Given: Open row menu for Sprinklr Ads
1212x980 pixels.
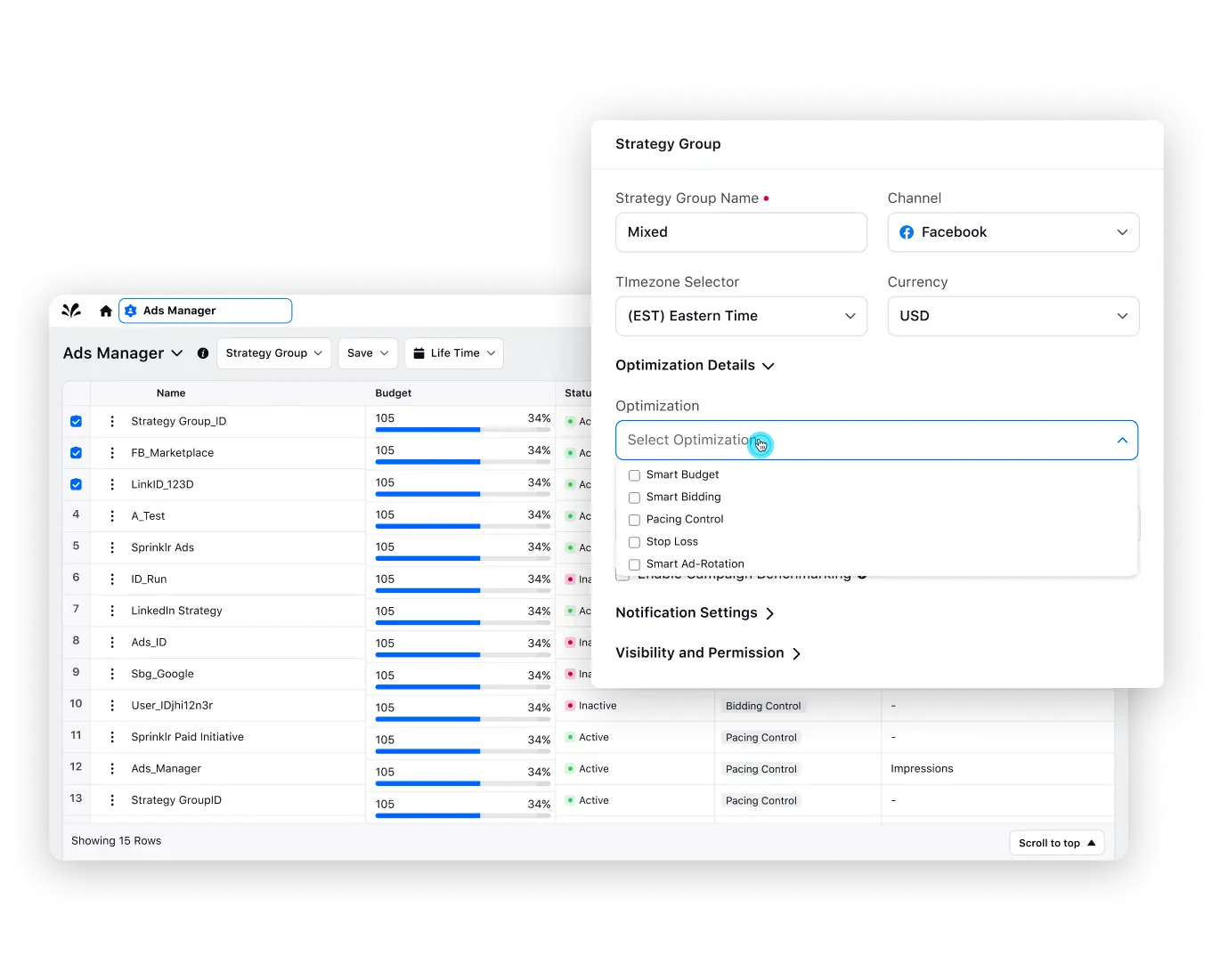Looking at the screenshot, I should pos(112,547).
